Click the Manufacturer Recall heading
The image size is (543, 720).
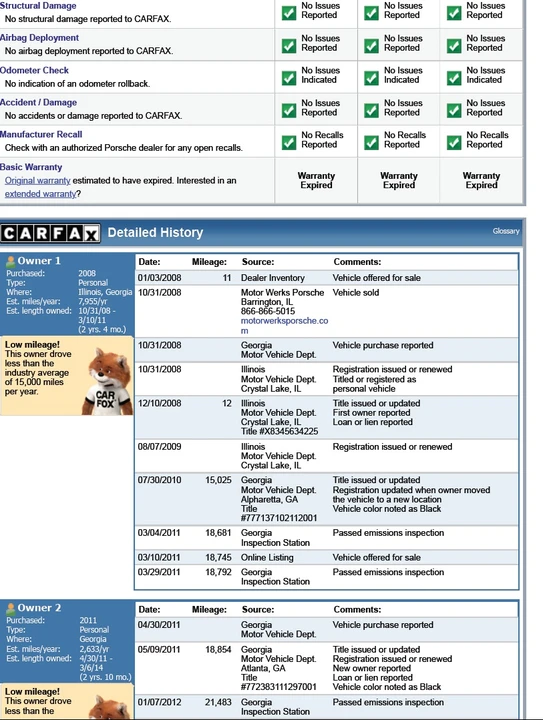41,134
